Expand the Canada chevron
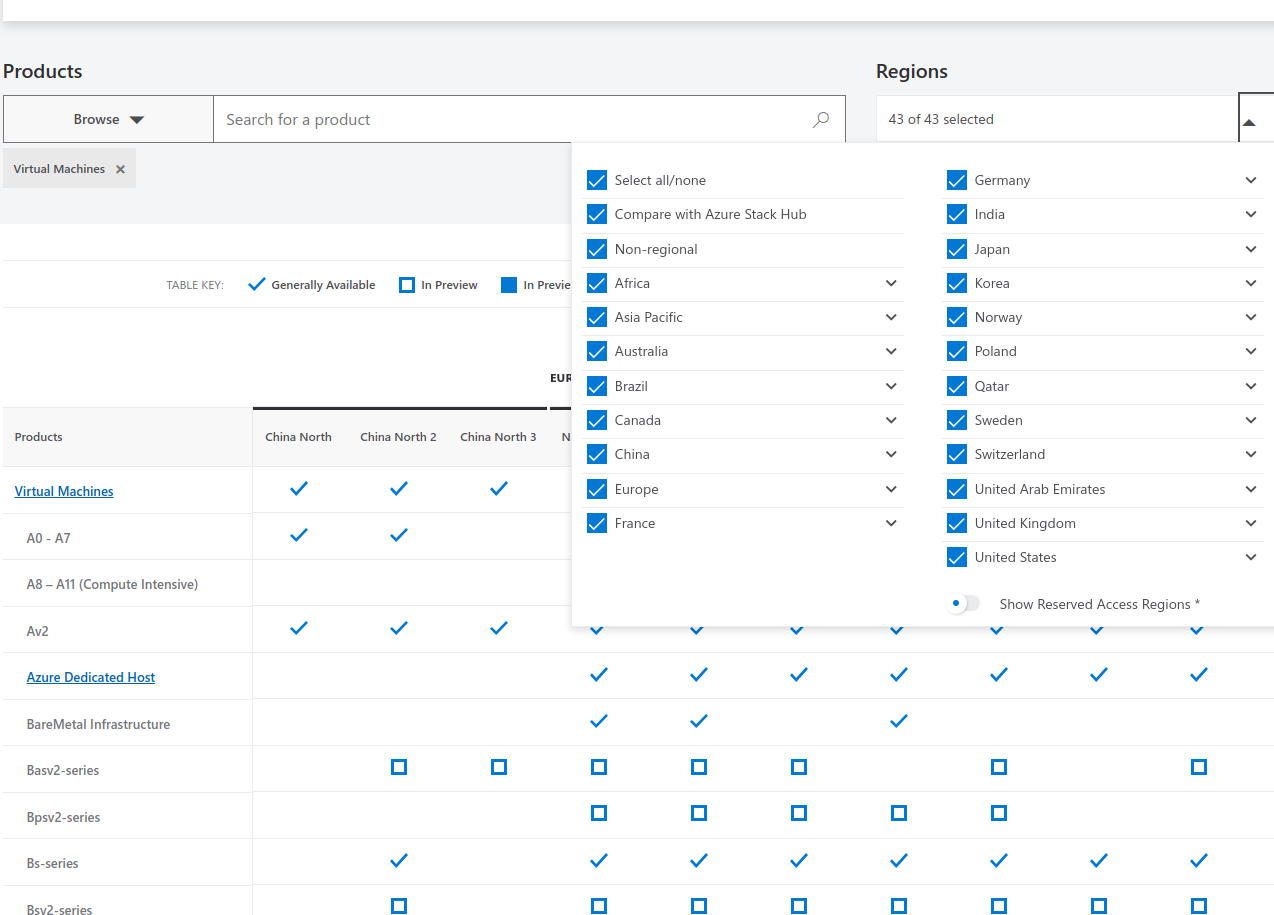This screenshot has height=915, width=1274. [x=891, y=420]
